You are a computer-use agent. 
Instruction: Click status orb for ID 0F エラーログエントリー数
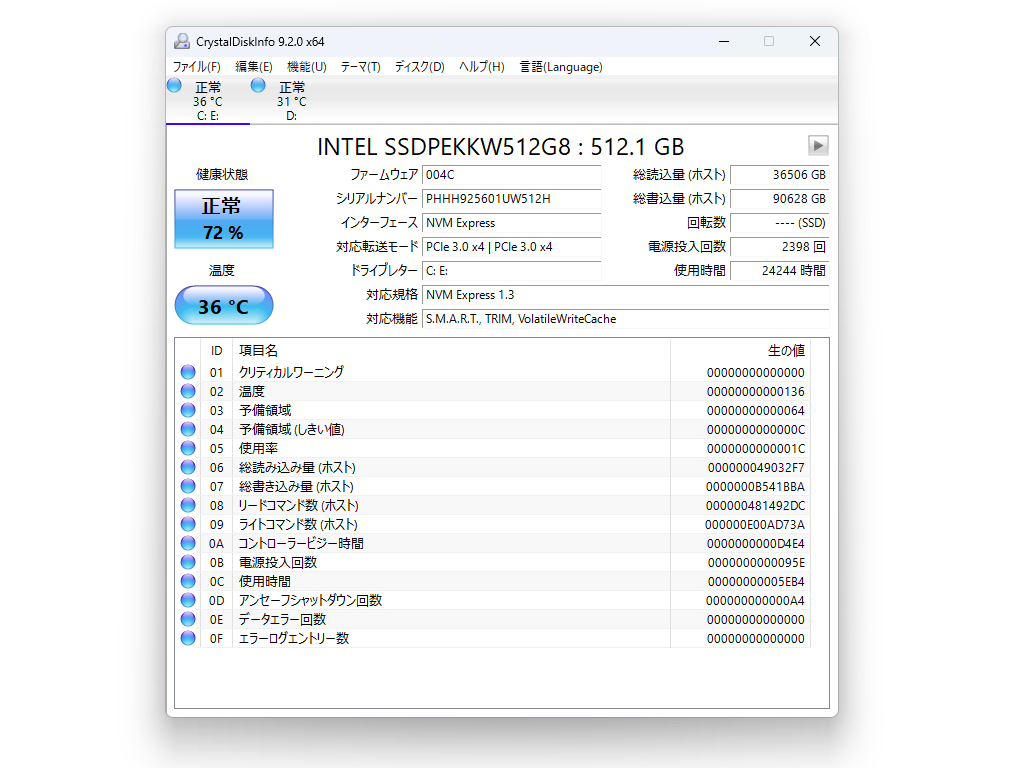(188, 638)
